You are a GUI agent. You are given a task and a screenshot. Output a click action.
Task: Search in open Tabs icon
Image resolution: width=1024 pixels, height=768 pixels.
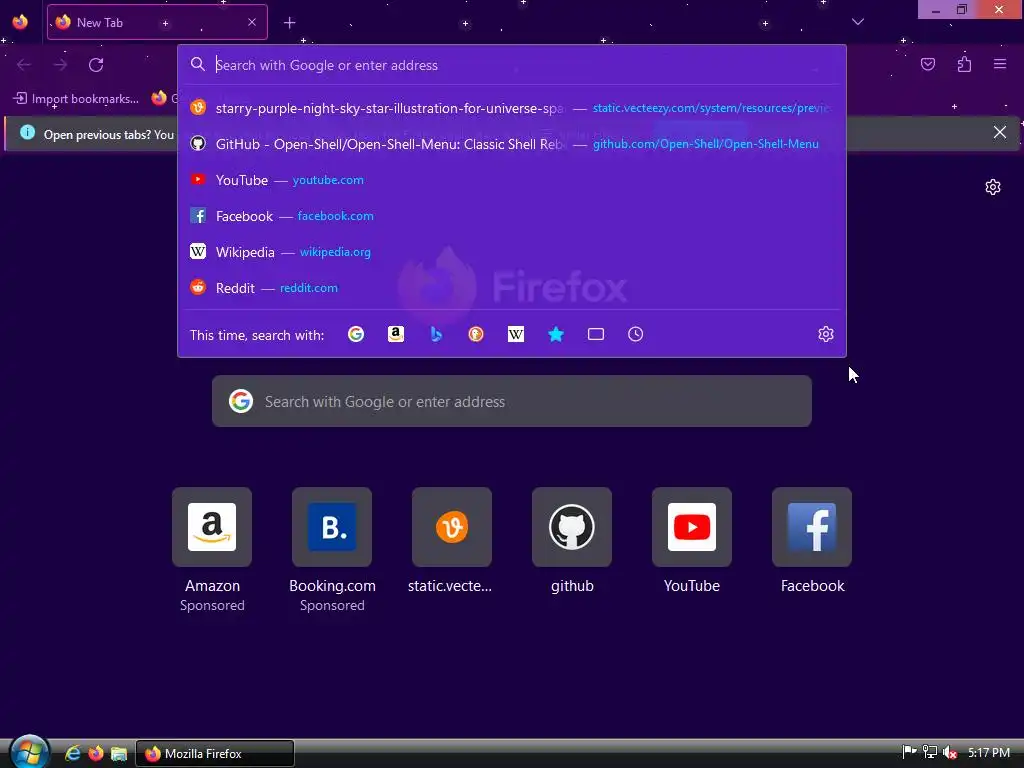click(x=596, y=334)
